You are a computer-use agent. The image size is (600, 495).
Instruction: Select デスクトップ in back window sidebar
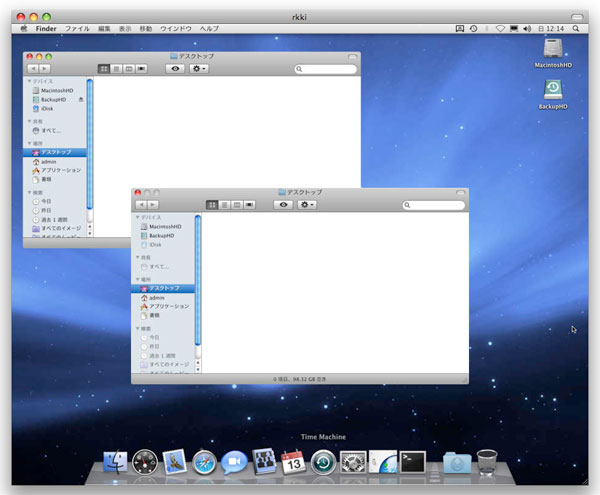click(x=55, y=152)
